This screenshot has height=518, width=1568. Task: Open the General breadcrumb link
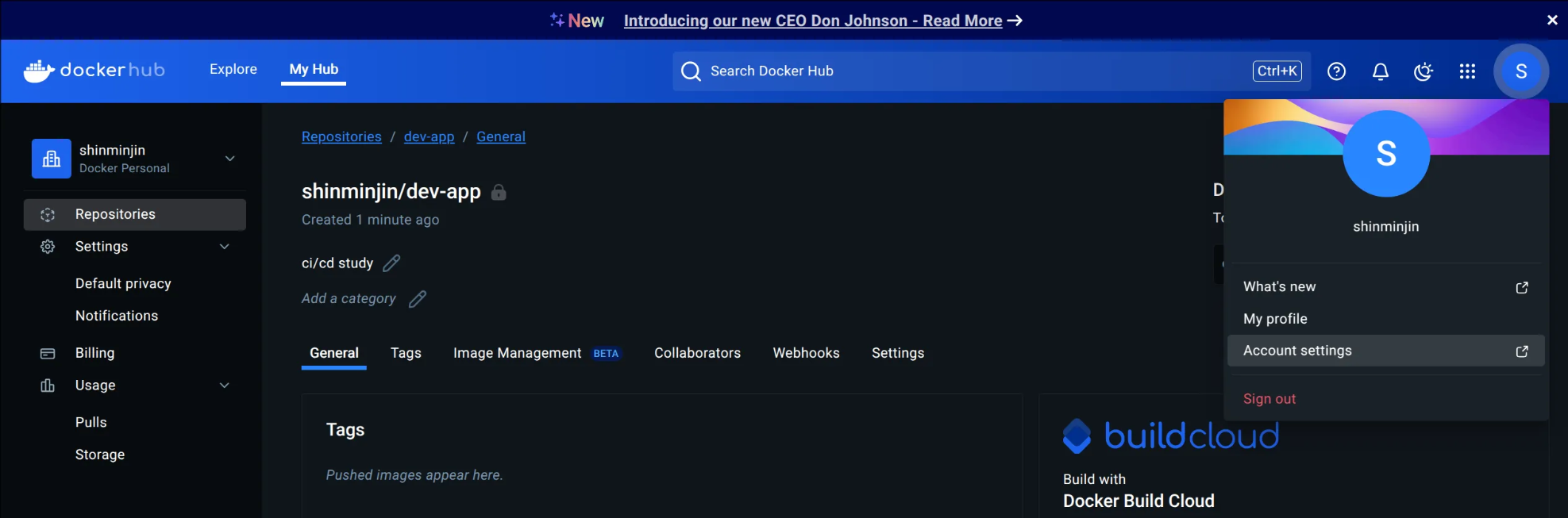pos(501,136)
